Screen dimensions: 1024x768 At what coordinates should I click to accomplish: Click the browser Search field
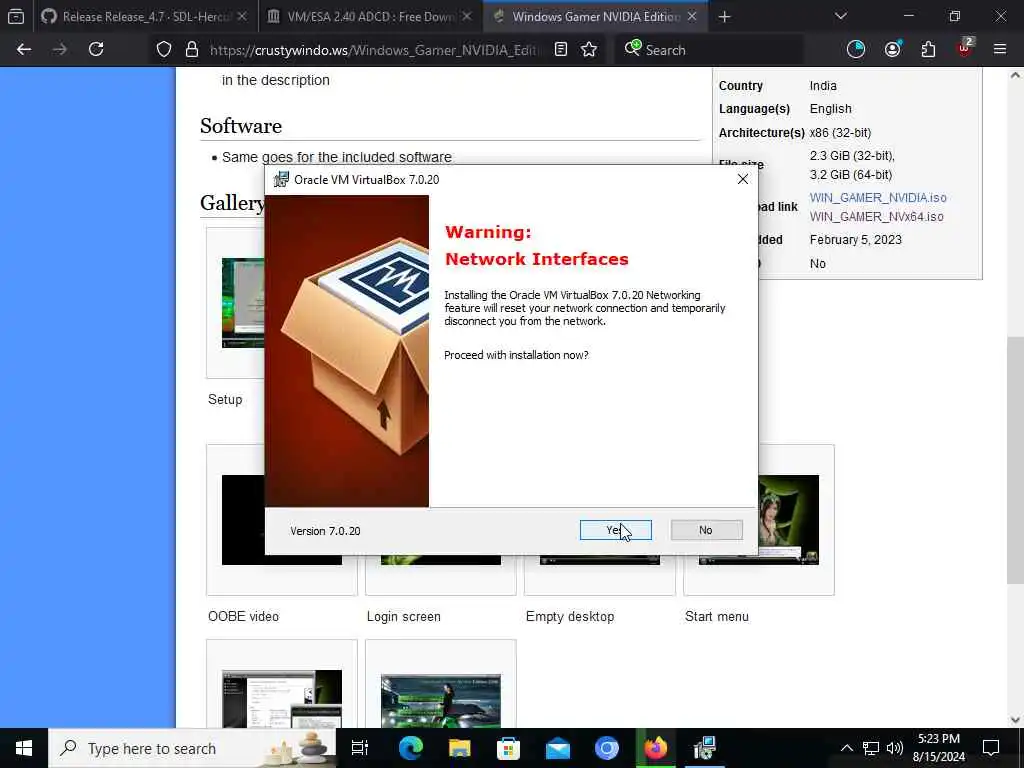(709, 50)
